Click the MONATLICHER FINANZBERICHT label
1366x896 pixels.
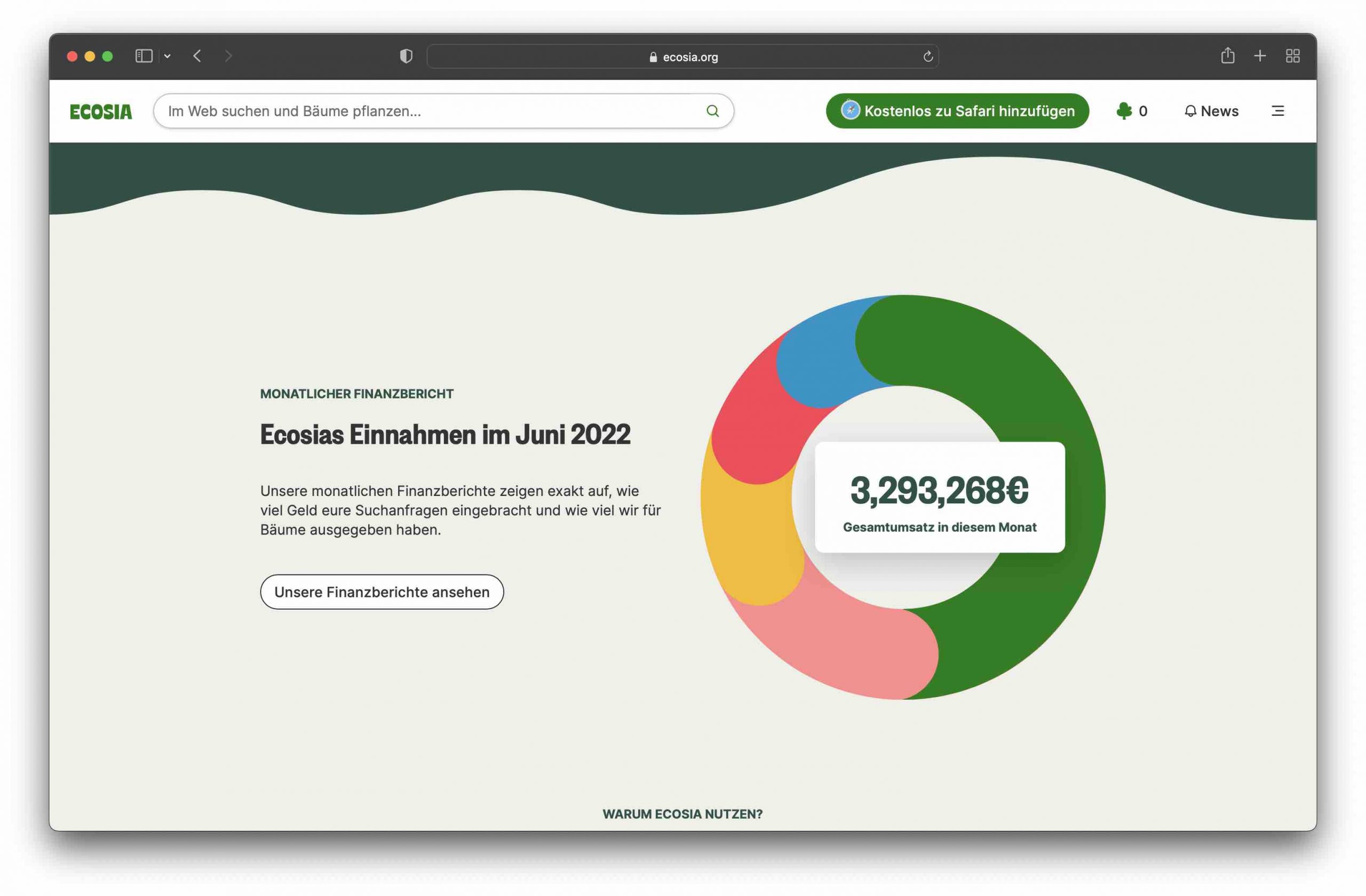(x=356, y=394)
